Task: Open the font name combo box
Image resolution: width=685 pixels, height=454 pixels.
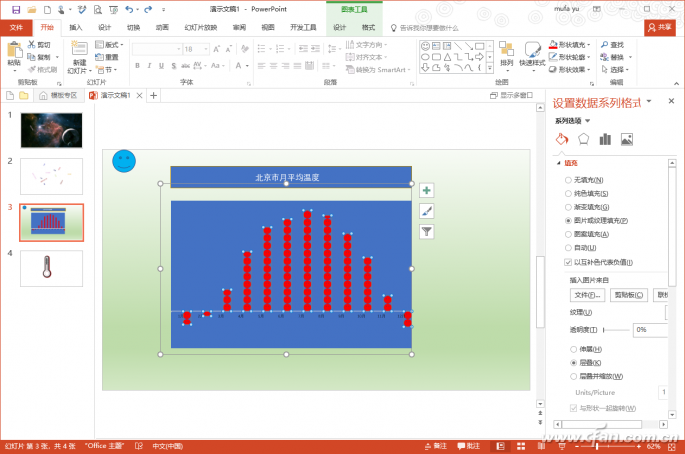Action: pyautogui.click(x=157, y=49)
